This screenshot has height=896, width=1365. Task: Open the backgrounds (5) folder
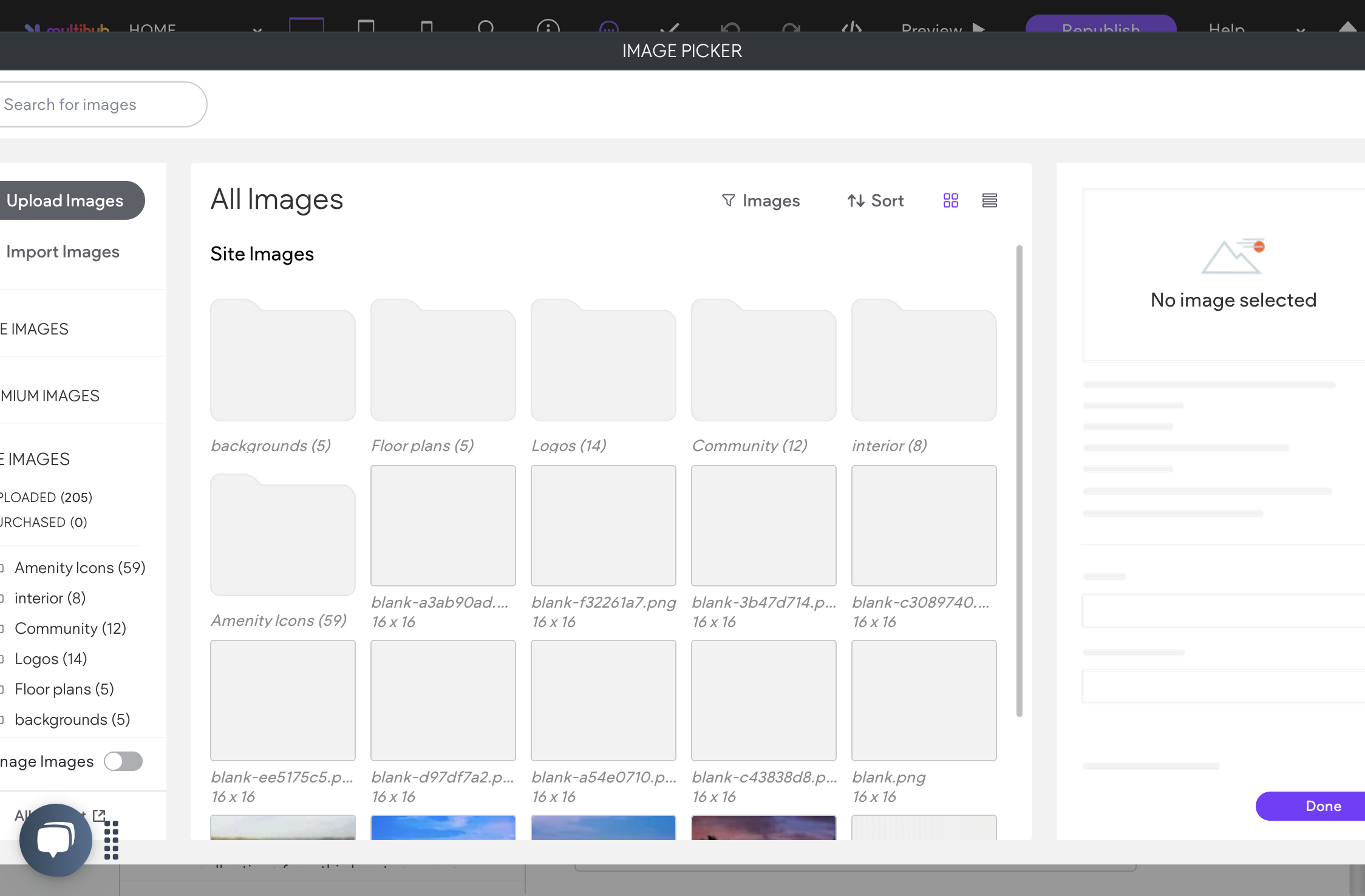pos(283,360)
